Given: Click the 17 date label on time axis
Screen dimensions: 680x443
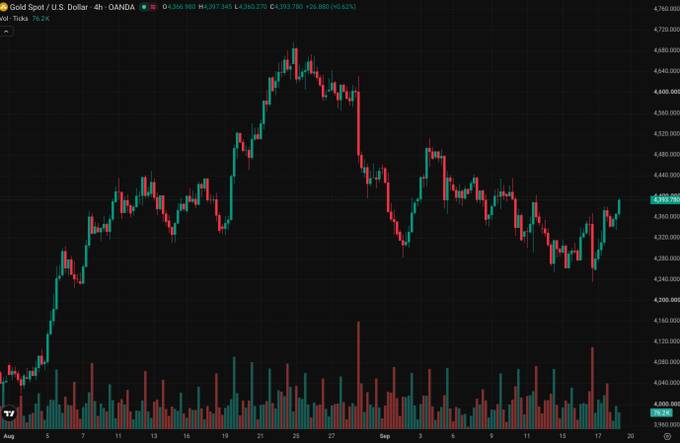Looking at the screenshot, I should tap(598, 436).
